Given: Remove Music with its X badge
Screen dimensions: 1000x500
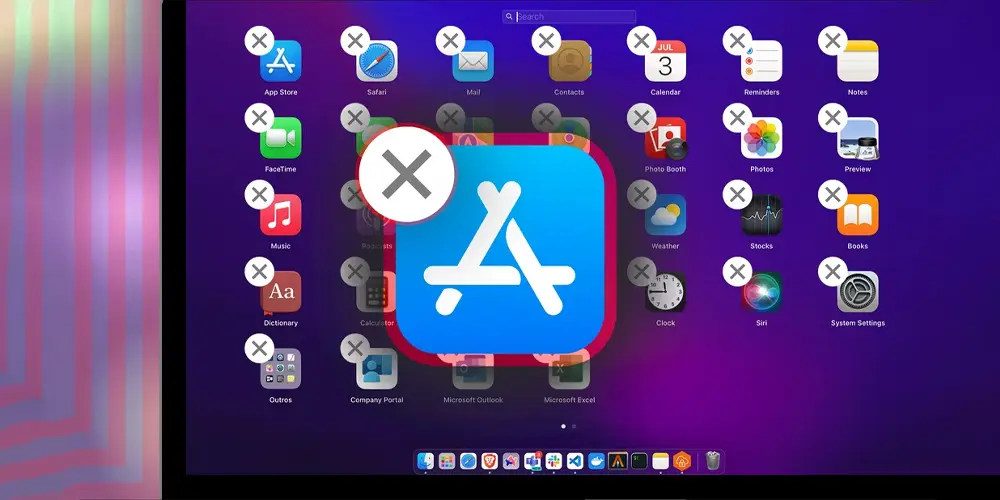Looking at the screenshot, I should tap(259, 195).
